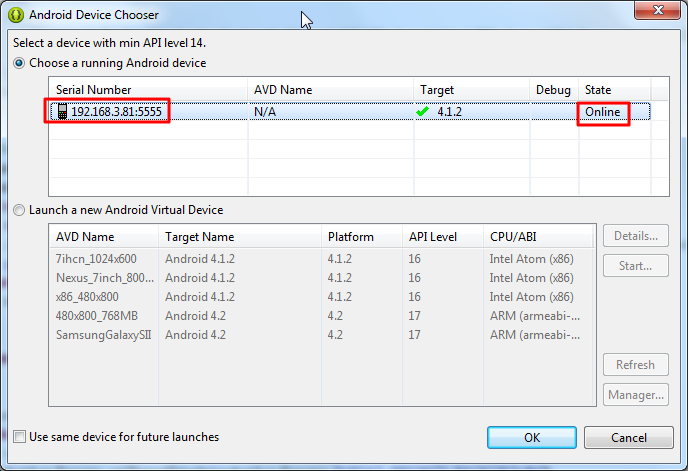688x471 pixels.
Task: Click platform 4.2 for SamsungGalaxySII
Action: coord(335,335)
